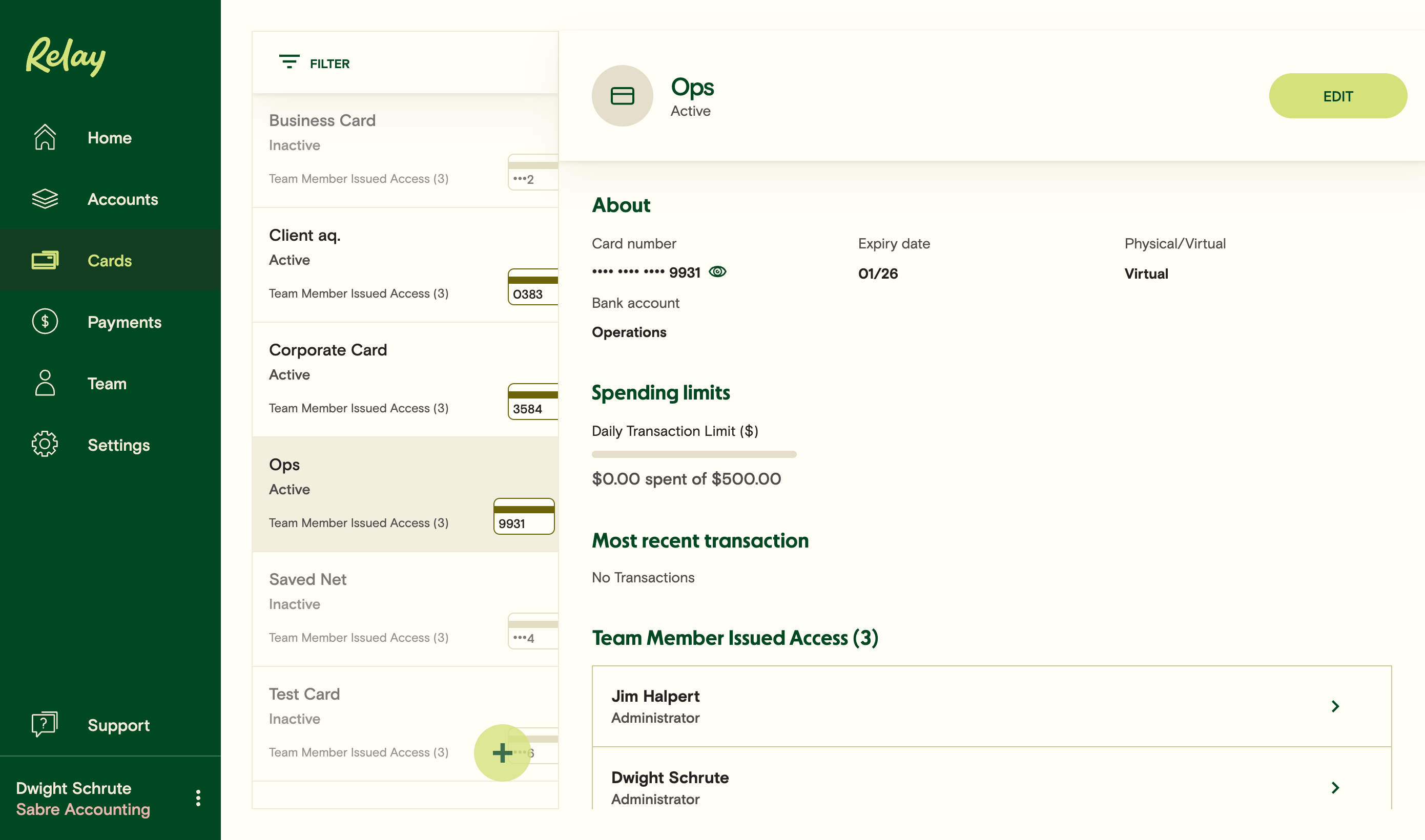
Task: Click the filter lines icon
Action: (x=288, y=62)
